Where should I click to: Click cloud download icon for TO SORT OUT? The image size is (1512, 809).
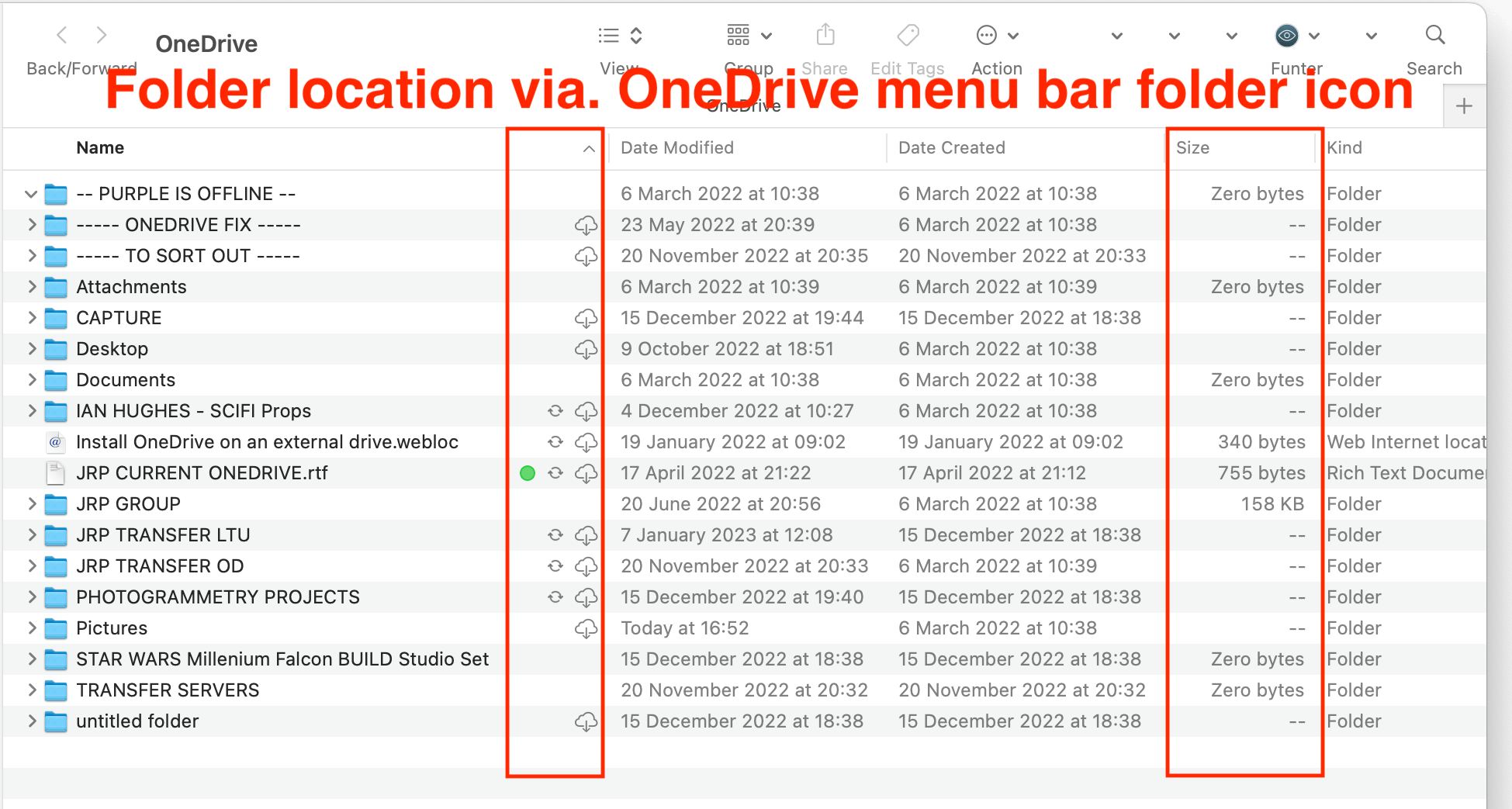[x=586, y=257]
